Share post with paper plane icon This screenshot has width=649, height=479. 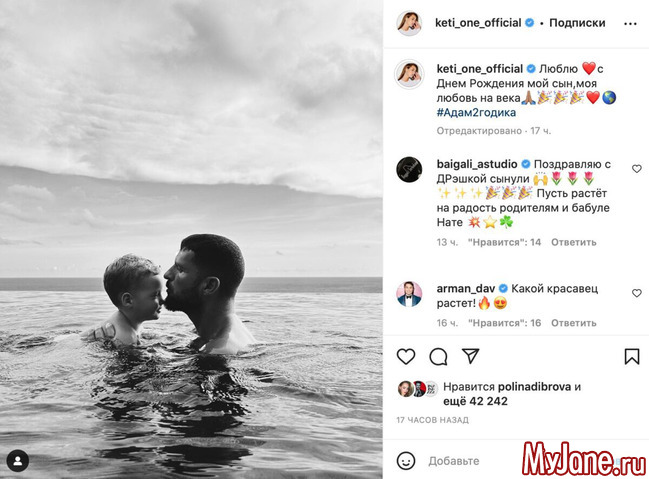(470, 356)
